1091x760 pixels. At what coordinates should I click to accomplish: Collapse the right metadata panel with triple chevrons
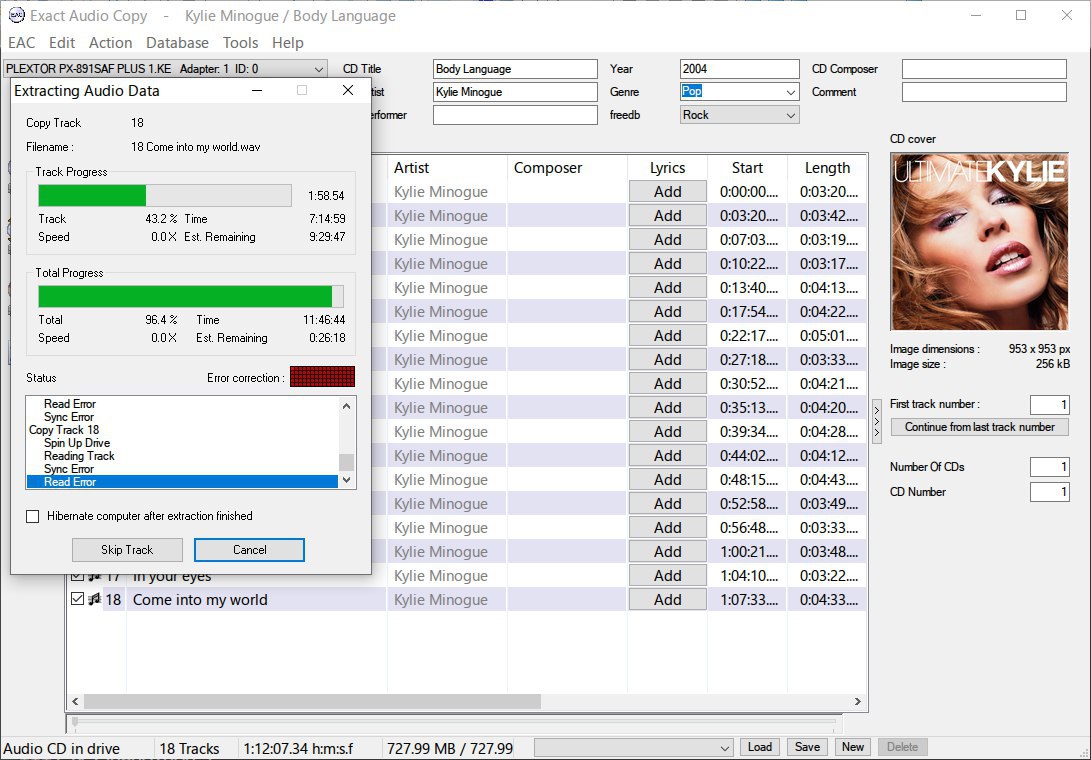[x=877, y=421]
